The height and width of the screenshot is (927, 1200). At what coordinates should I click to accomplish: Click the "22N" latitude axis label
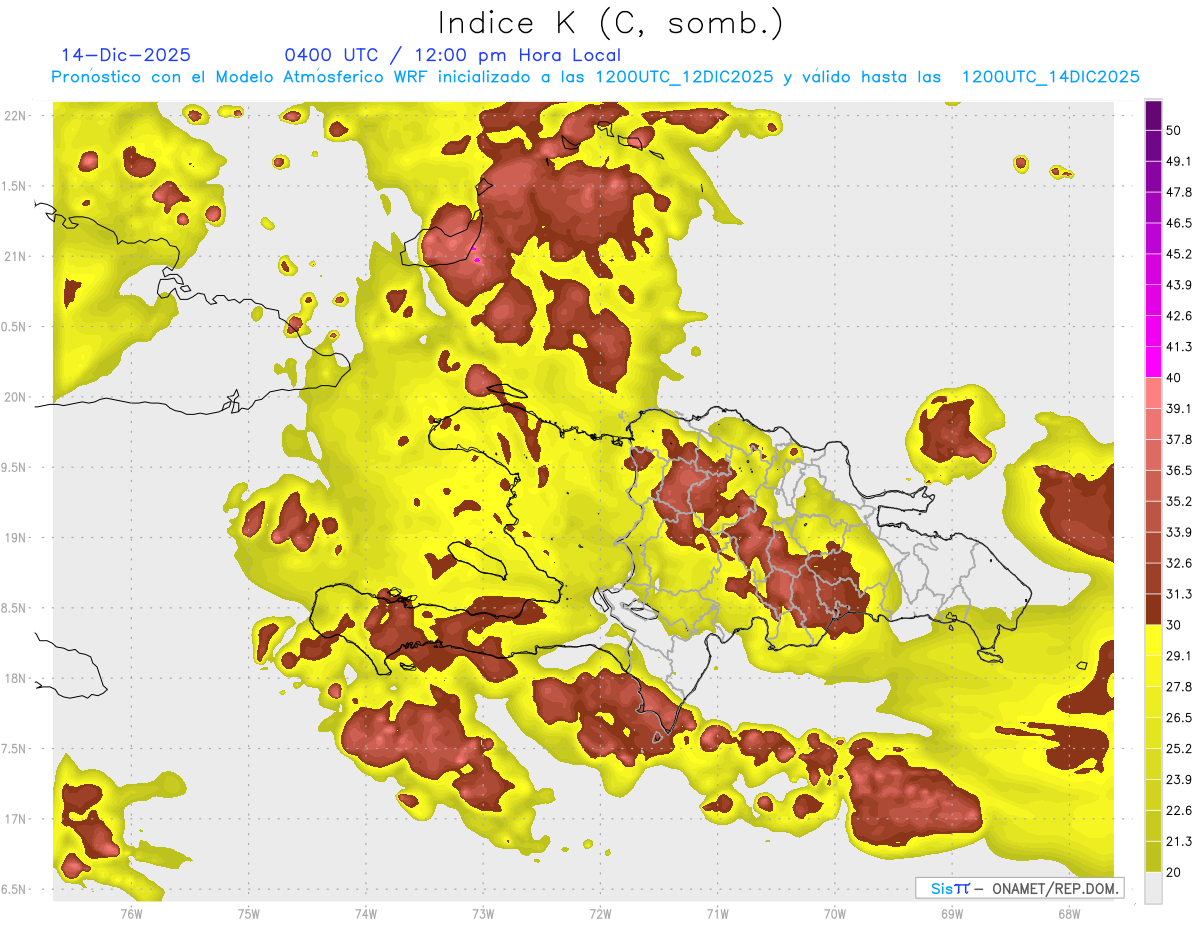[15, 115]
